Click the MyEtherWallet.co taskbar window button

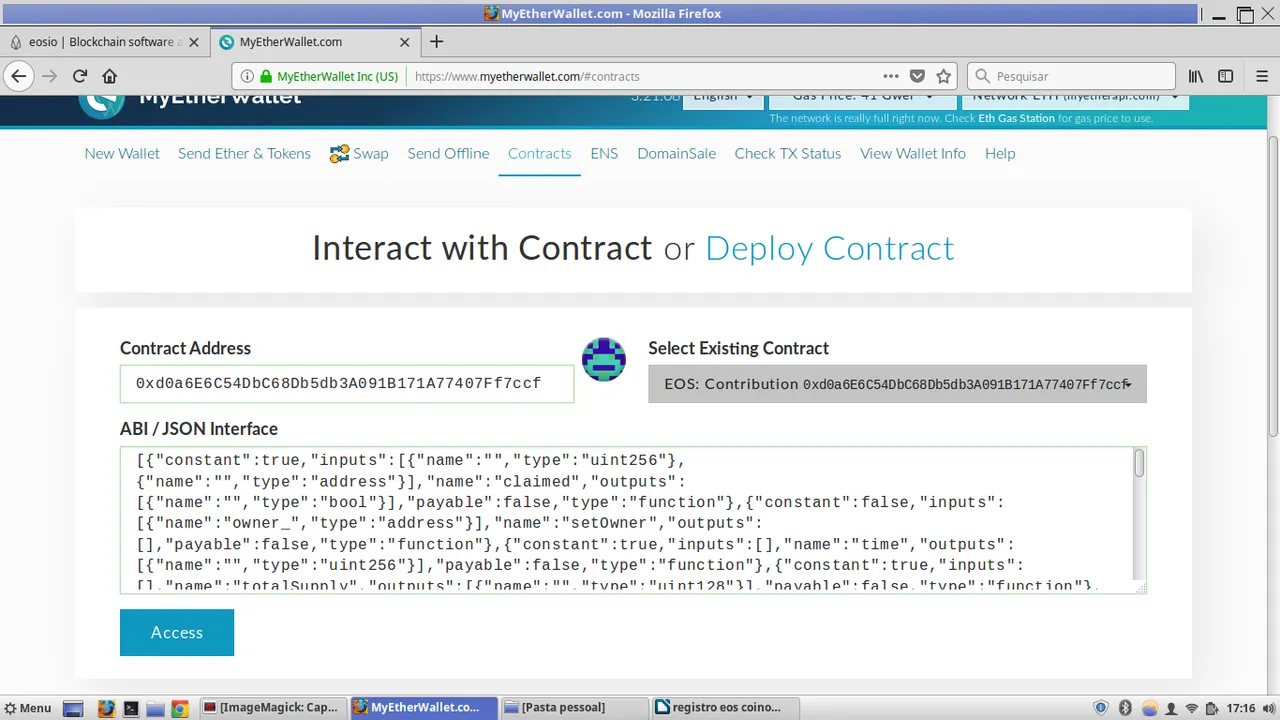click(x=423, y=708)
